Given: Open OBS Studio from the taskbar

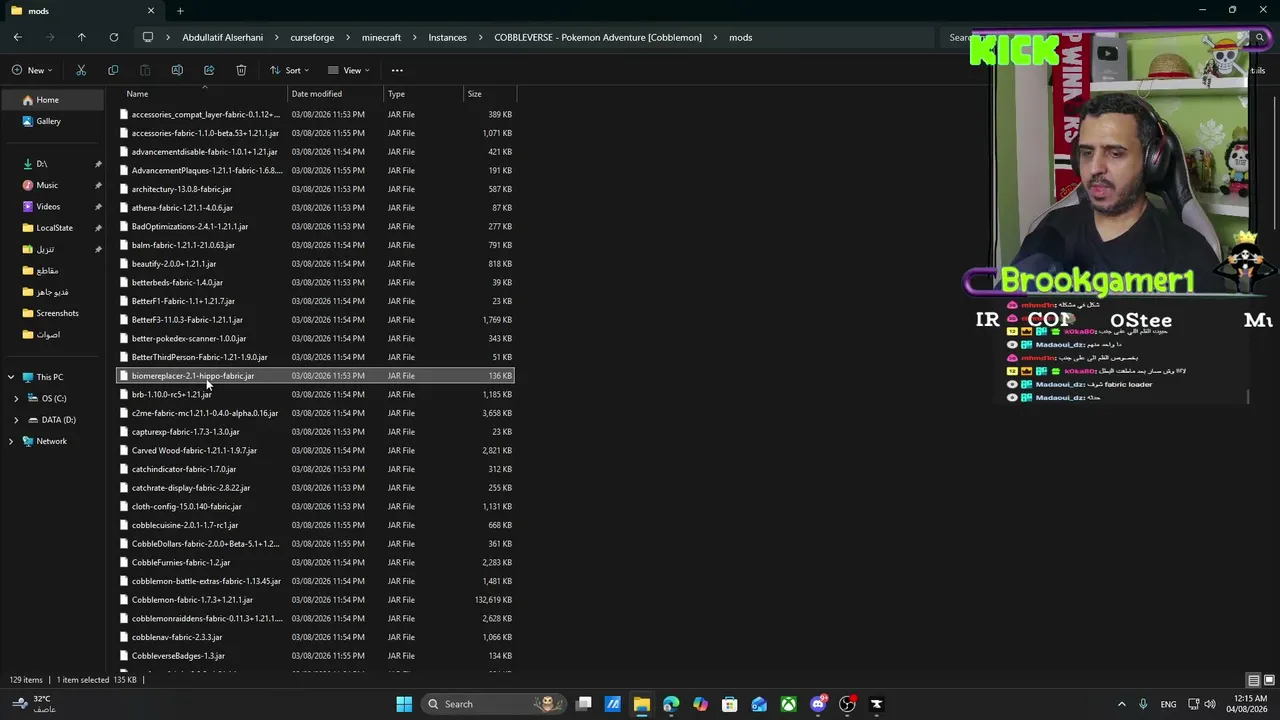Looking at the screenshot, I should point(848,704).
